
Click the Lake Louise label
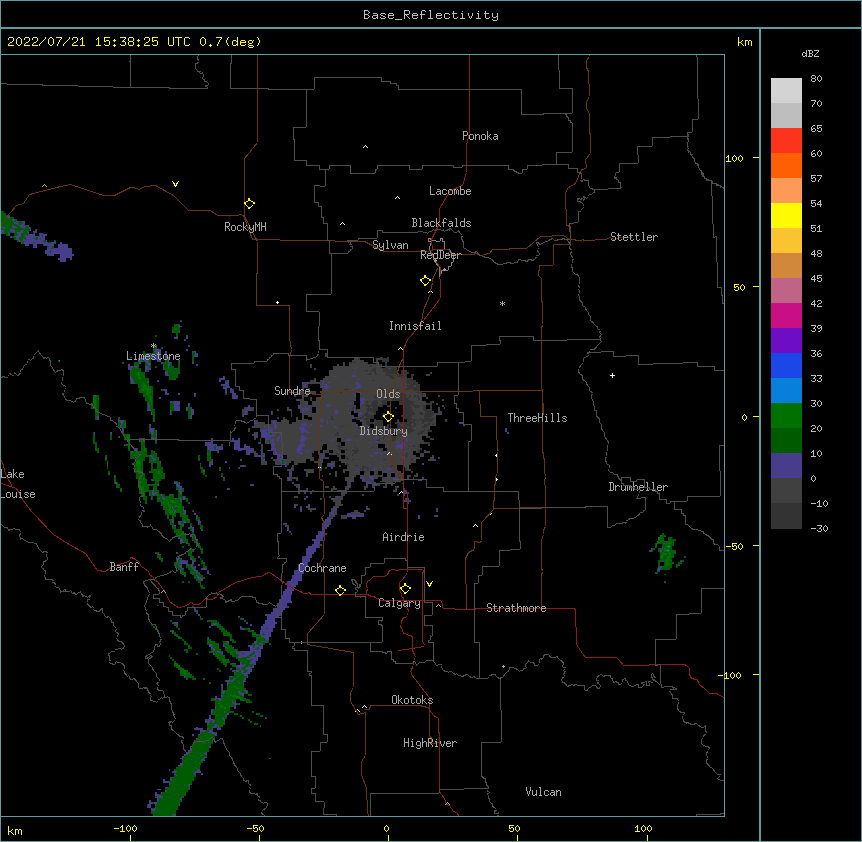click(x=18, y=484)
